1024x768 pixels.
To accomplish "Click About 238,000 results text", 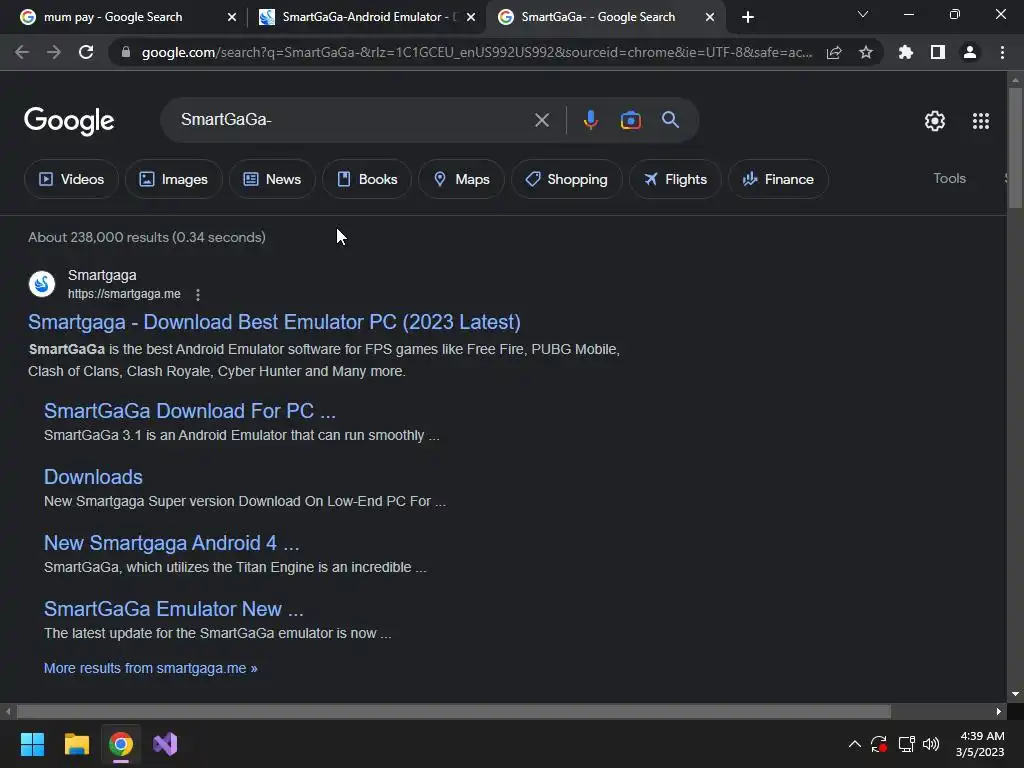I will [x=147, y=237].
